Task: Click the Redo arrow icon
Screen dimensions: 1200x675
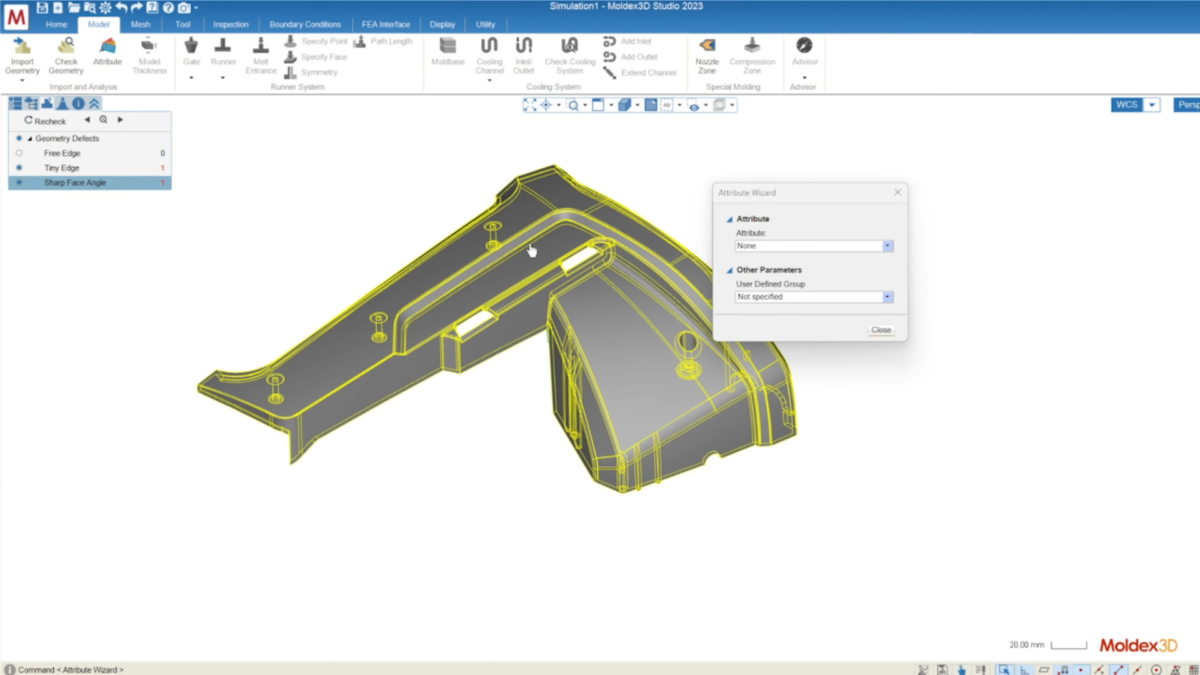Action: point(137,8)
